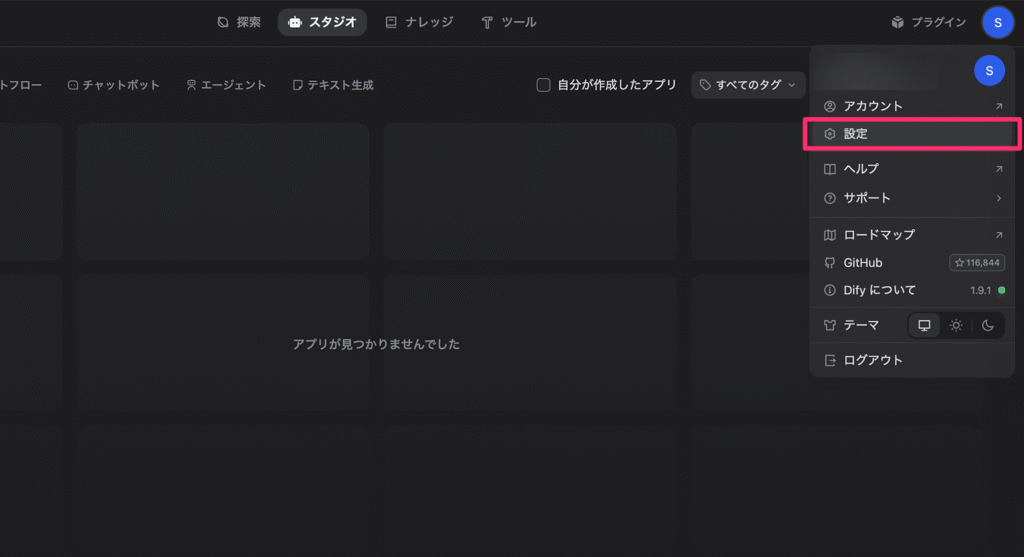This screenshot has height=557, width=1024.
Task: Filter apps by エージェント type
Action: tap(226, 85)
